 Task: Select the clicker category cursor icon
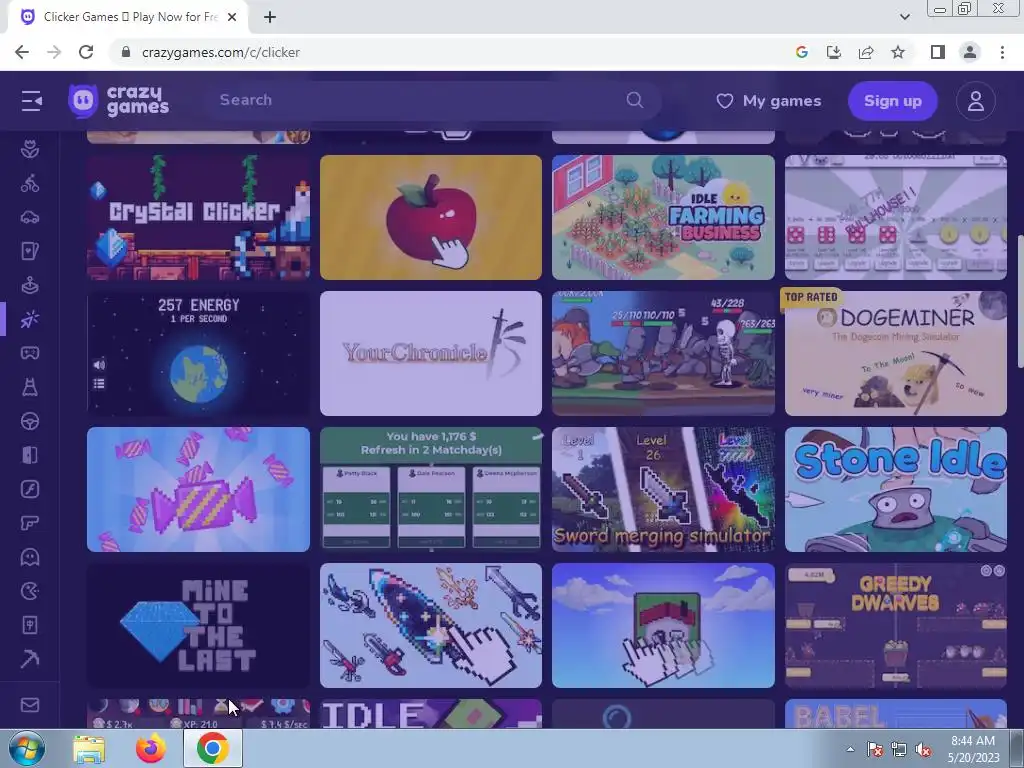click(x=30, y=319)
